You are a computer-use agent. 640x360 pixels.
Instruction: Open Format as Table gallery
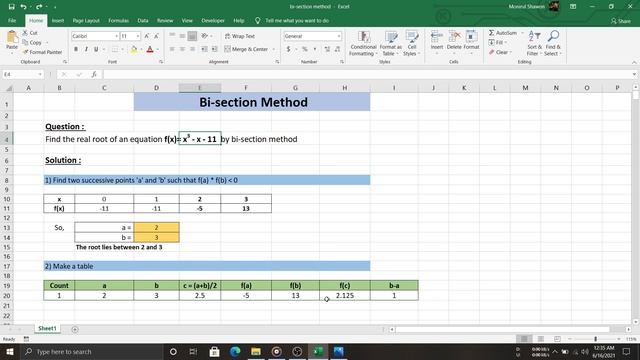pos(391,43)
